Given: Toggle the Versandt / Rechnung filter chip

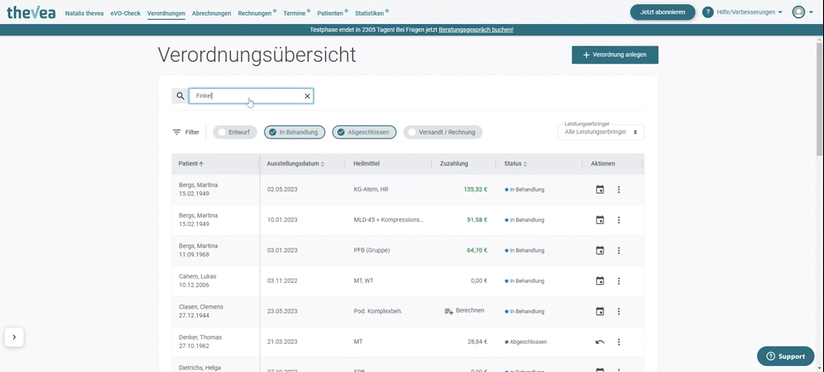Looking at the screenshot, I should pyautogui.click(x=443, y=132).
